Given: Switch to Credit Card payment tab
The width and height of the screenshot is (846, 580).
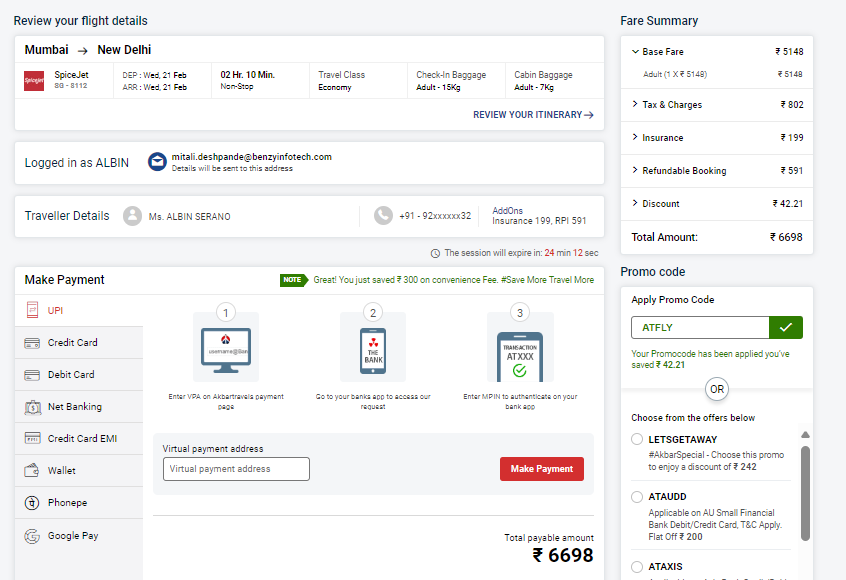Looking at the screenshot, I should pyautogui.click(x=73, y=343).
